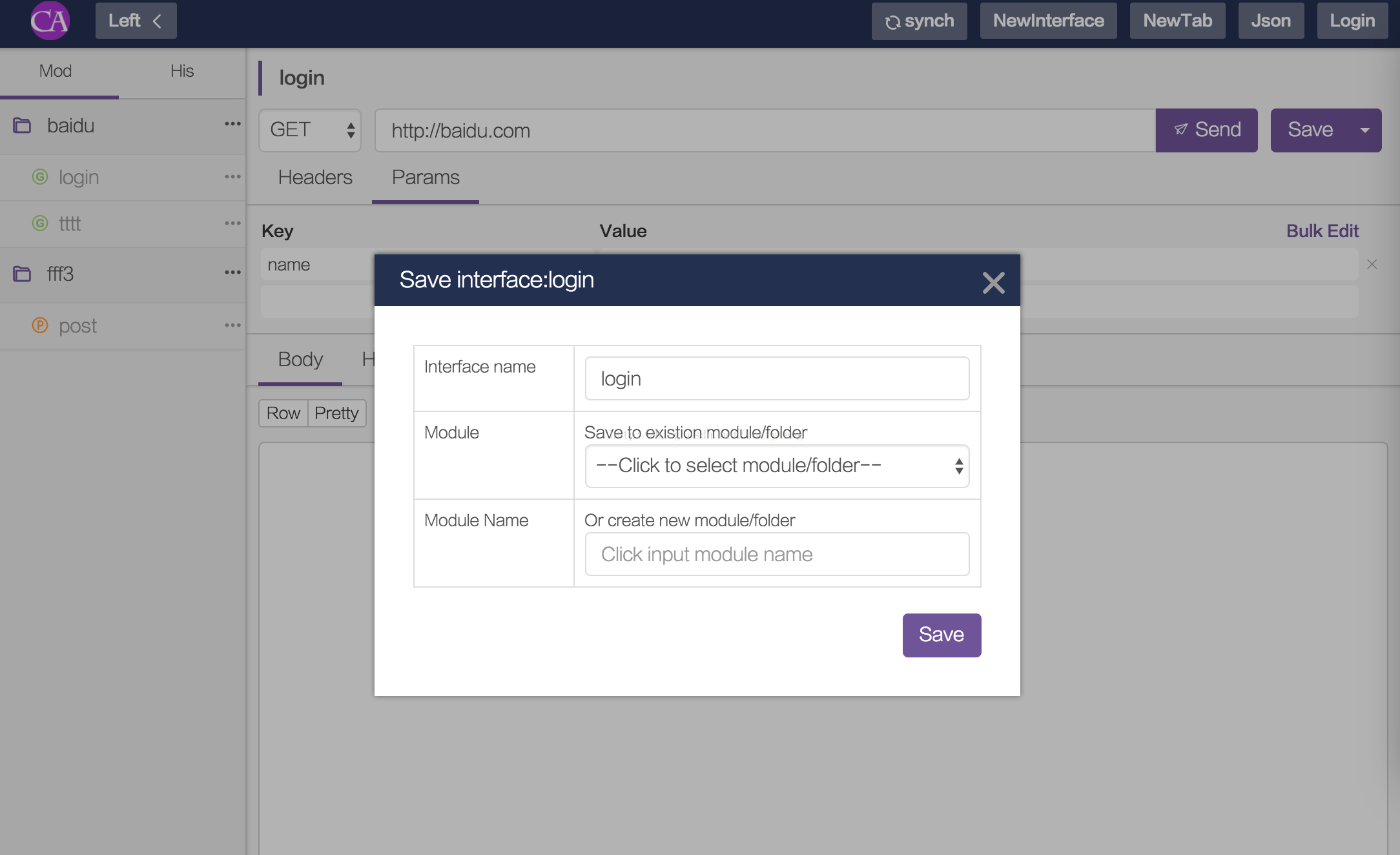Viewport: 1400px width, 855px height.
Task: Switch to the Body response tab
Action: 300,360
